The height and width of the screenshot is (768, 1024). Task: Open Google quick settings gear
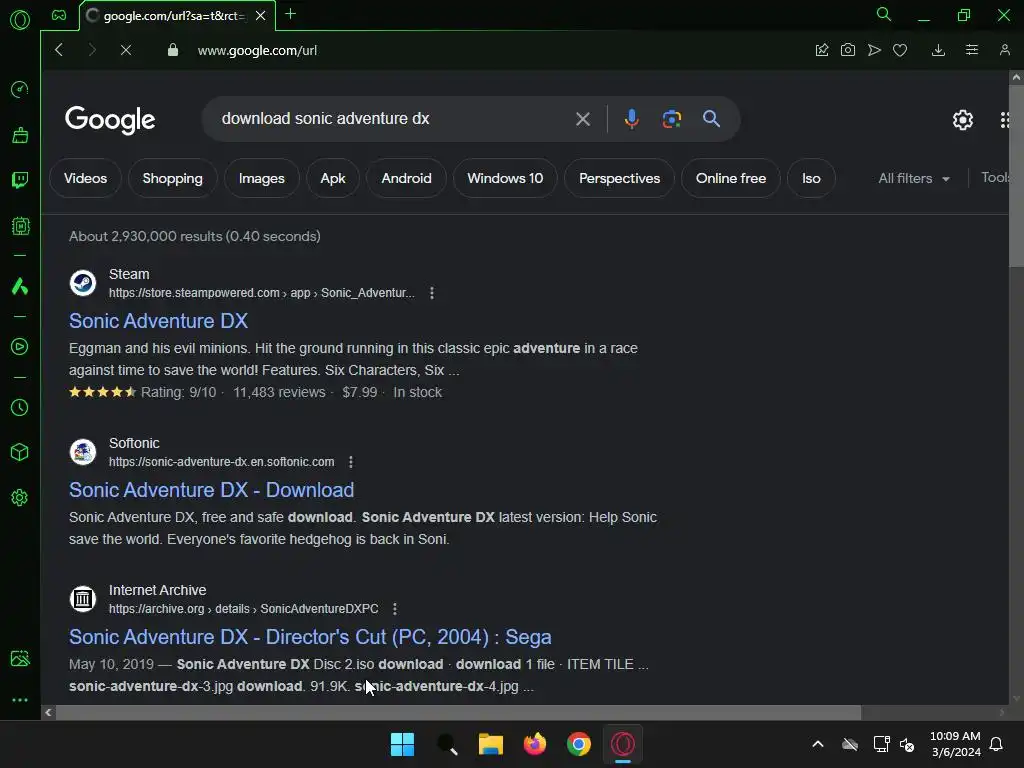963,120
